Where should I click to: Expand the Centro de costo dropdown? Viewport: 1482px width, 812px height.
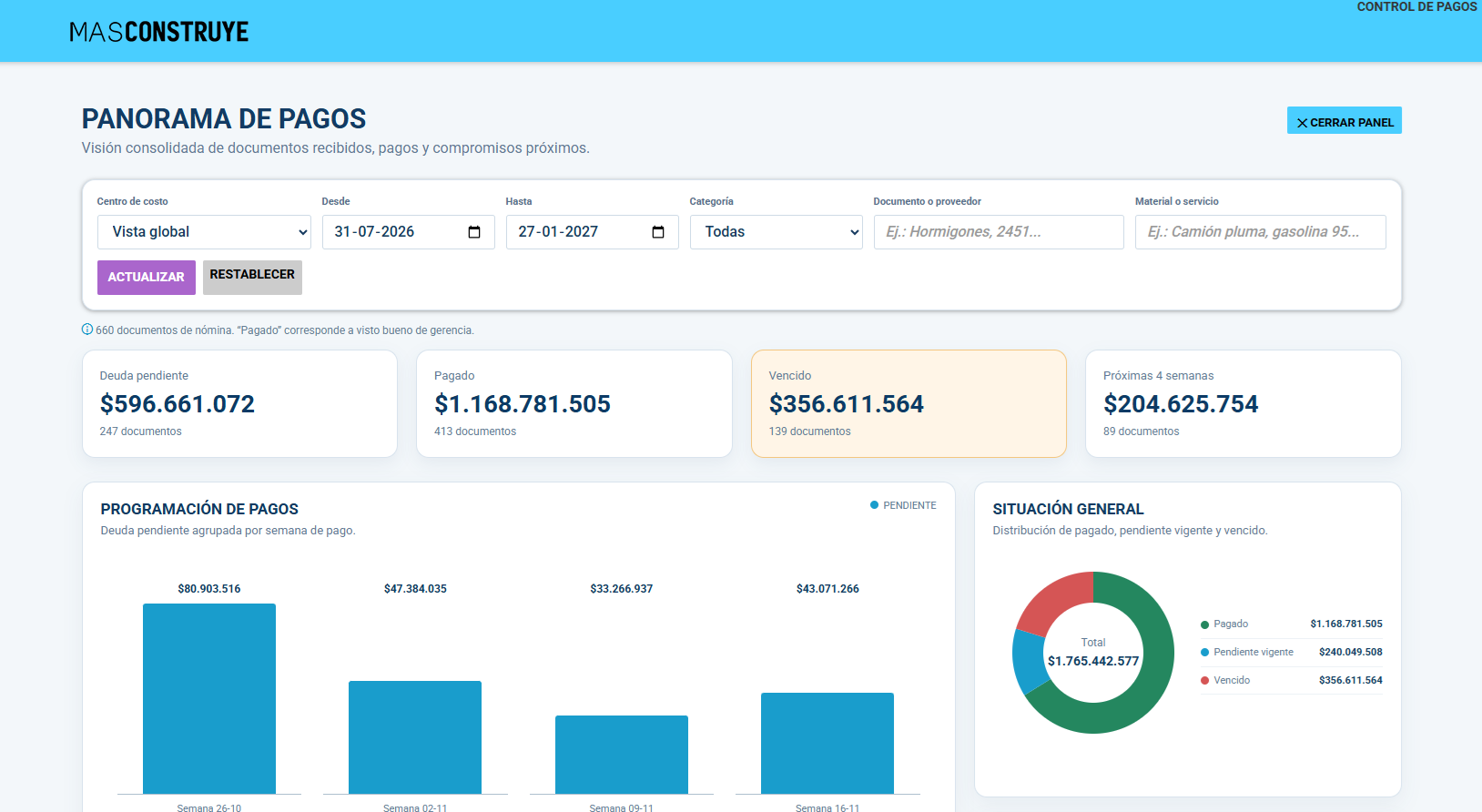[204, 232]
